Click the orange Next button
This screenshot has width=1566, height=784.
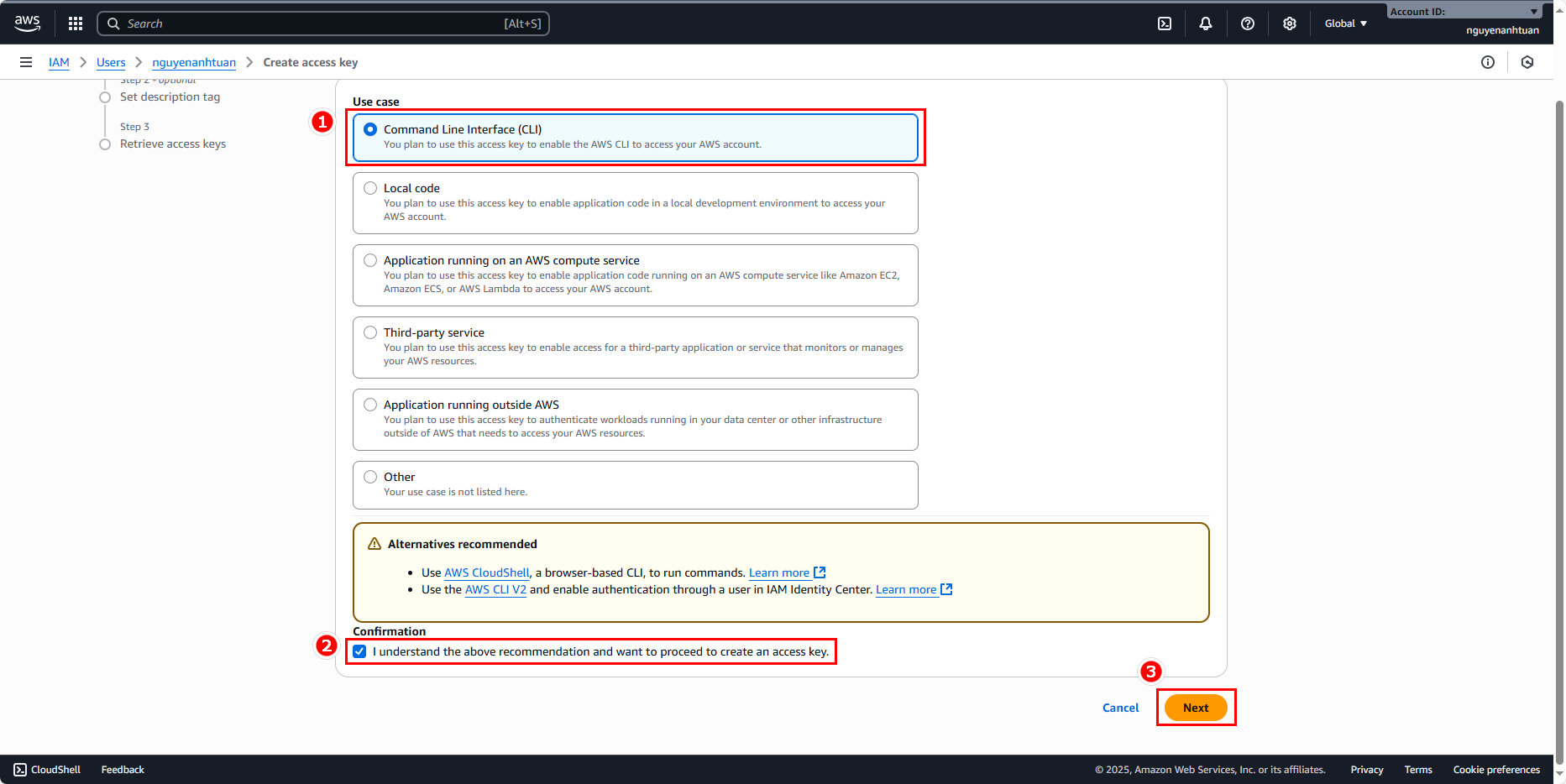[1196, 708]
